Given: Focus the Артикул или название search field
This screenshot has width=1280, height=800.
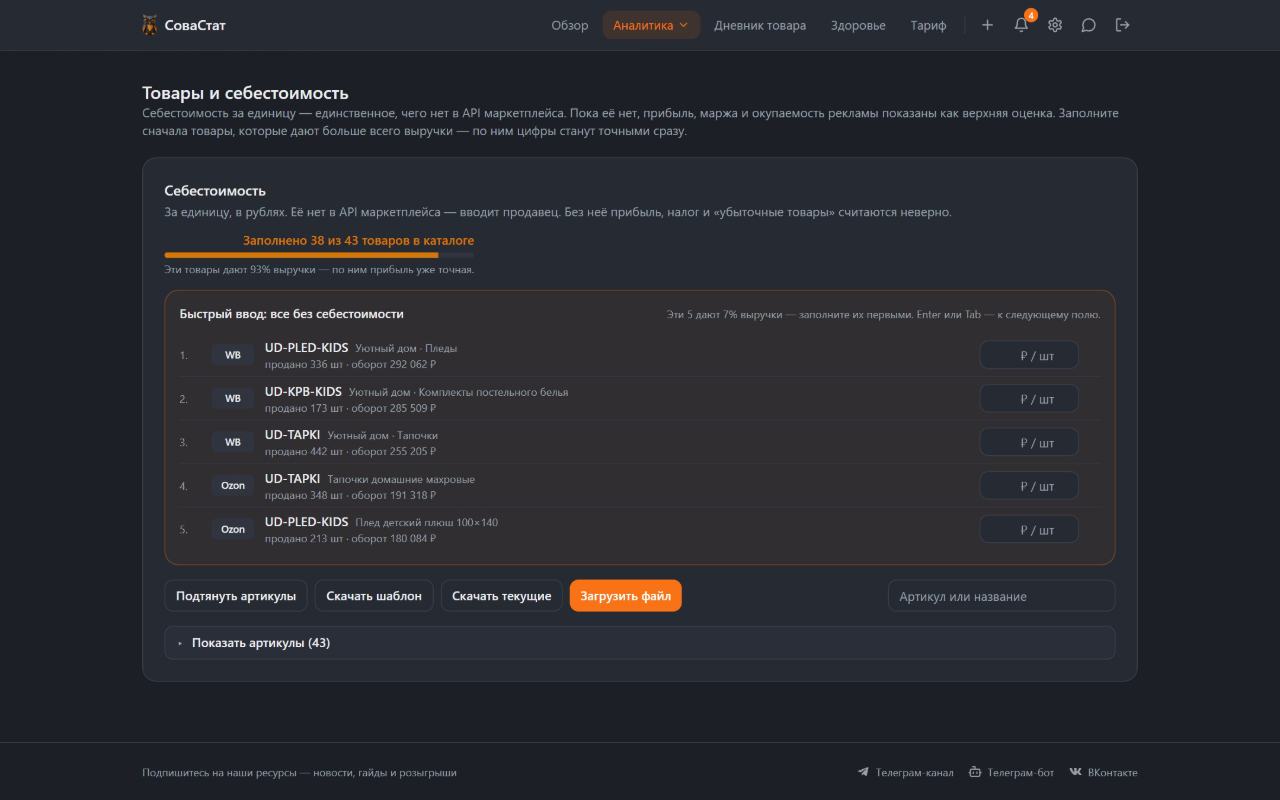Looking at the screenshot, I should pos(1001,596).
